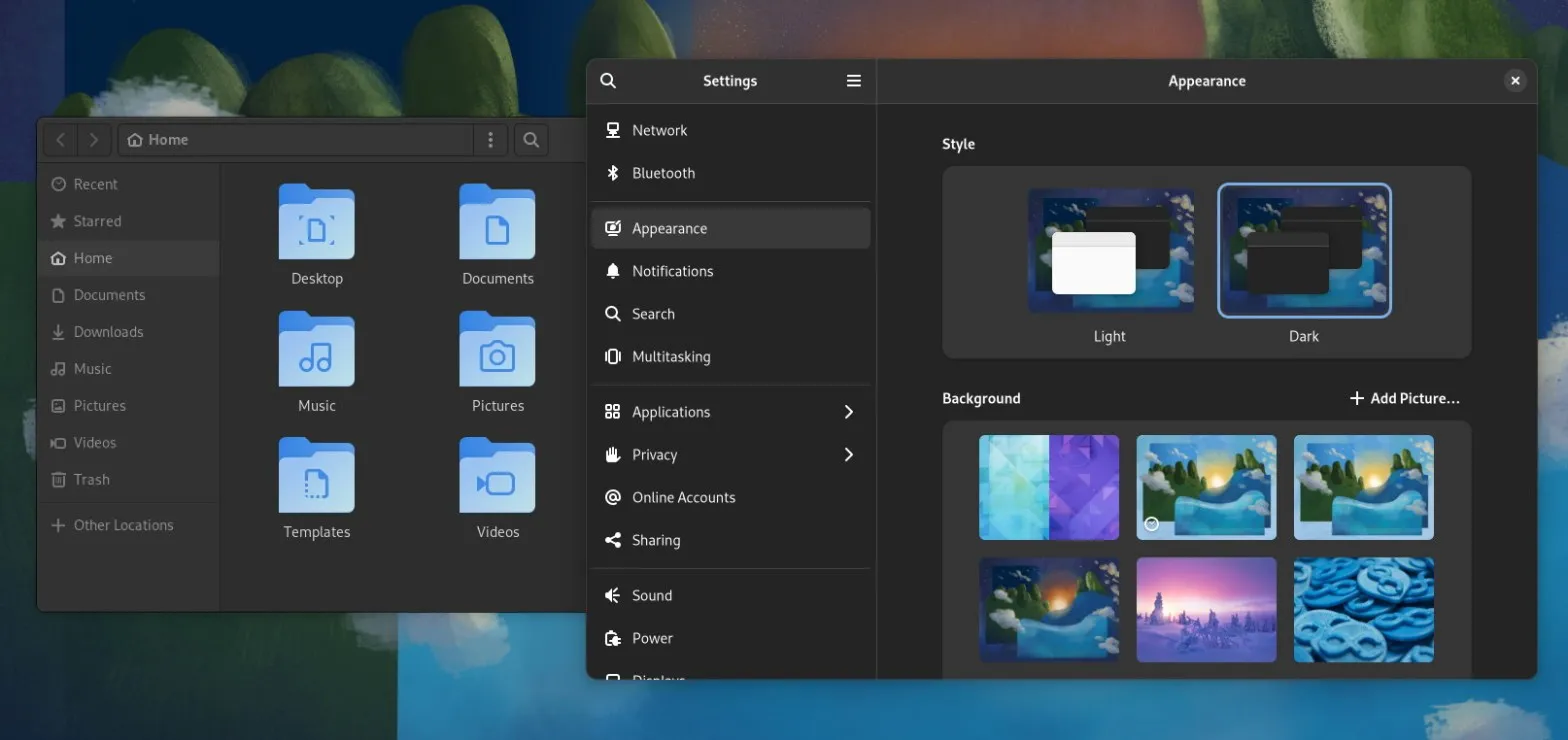1568x740 pixels.
Task: Select the purple winter landscape wallpaper
Action: click(x=1206, y=610)
